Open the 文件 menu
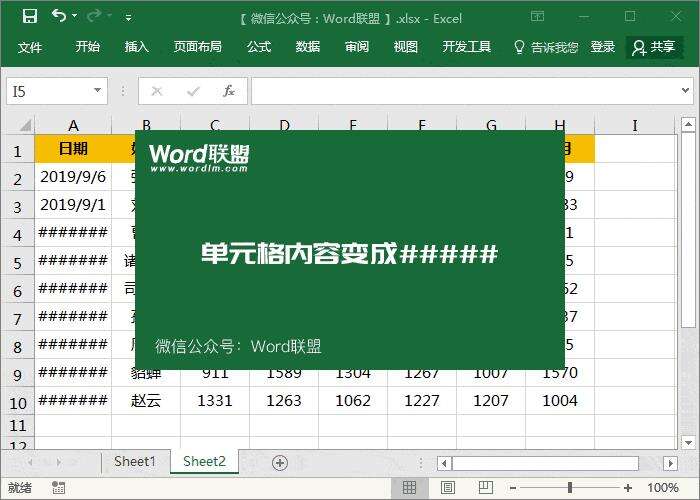This screenshot has height=500, width=700. click(30, 47)
